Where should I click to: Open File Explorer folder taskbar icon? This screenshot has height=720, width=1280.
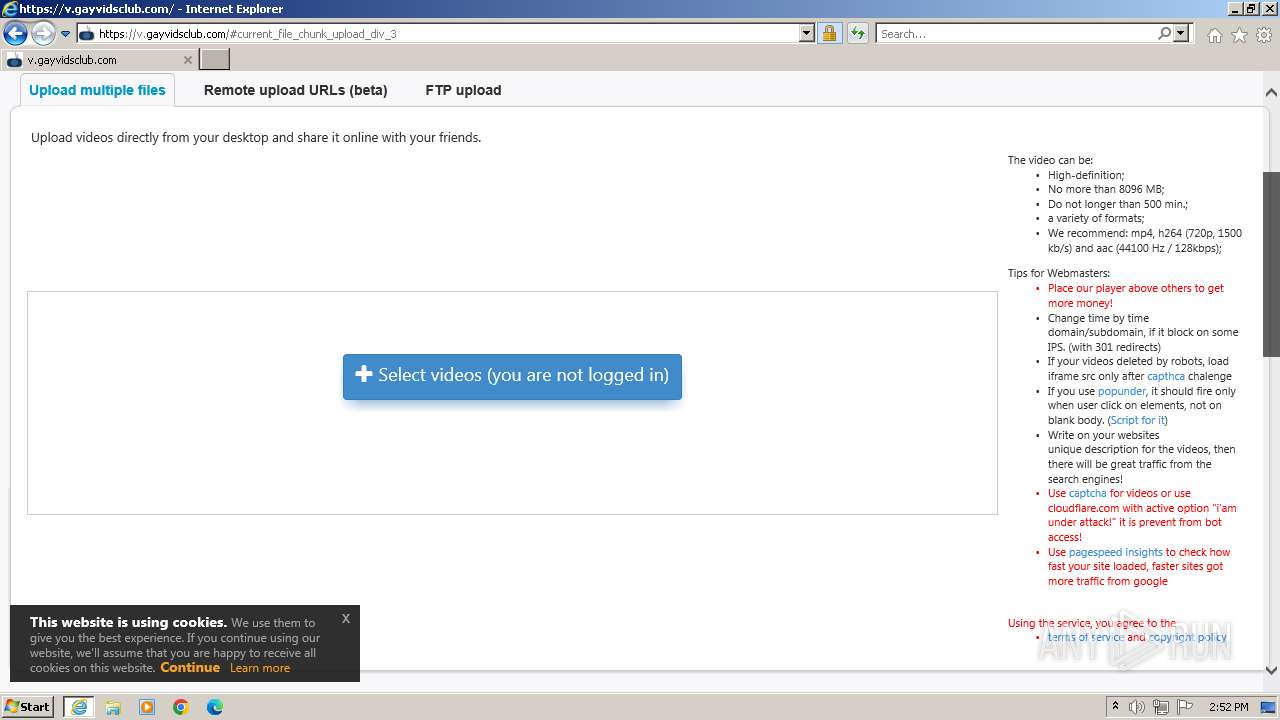(x=113, y=707)
